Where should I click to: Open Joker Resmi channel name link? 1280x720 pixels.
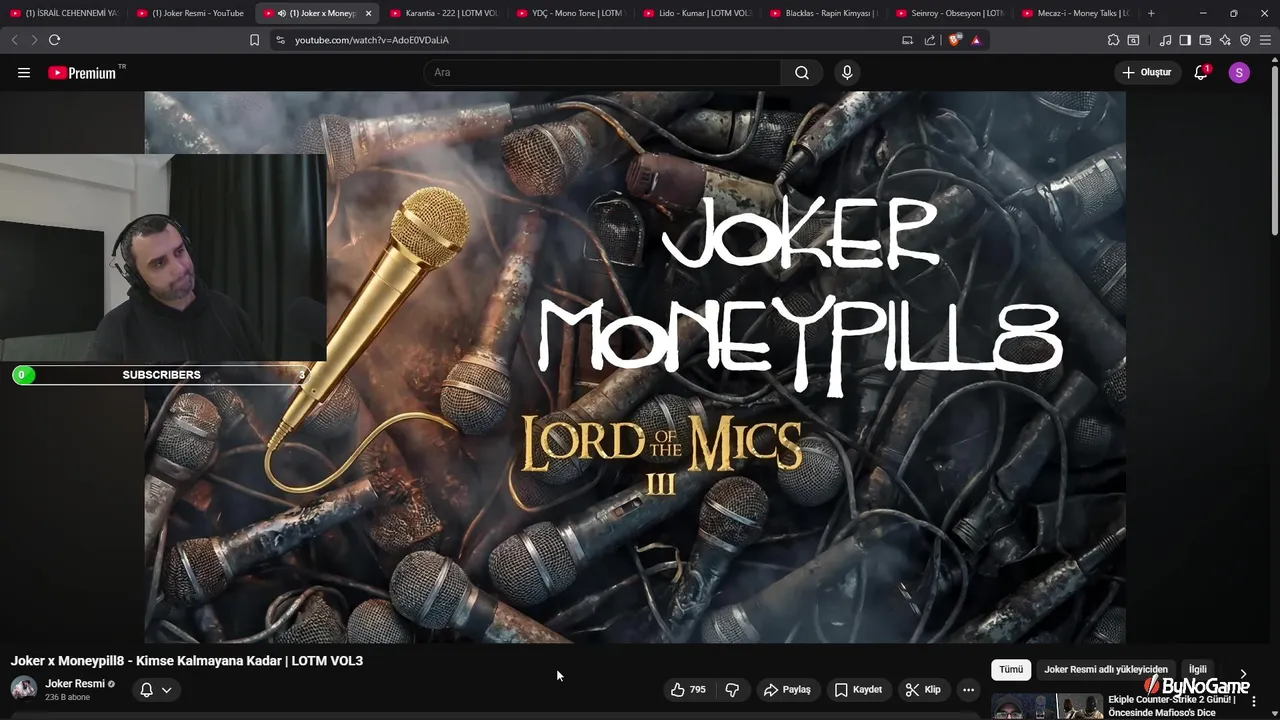click(75, 684)
